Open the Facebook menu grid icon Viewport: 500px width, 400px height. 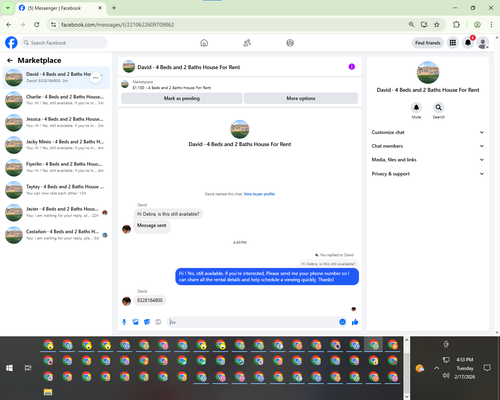click(x=453, y=43)
